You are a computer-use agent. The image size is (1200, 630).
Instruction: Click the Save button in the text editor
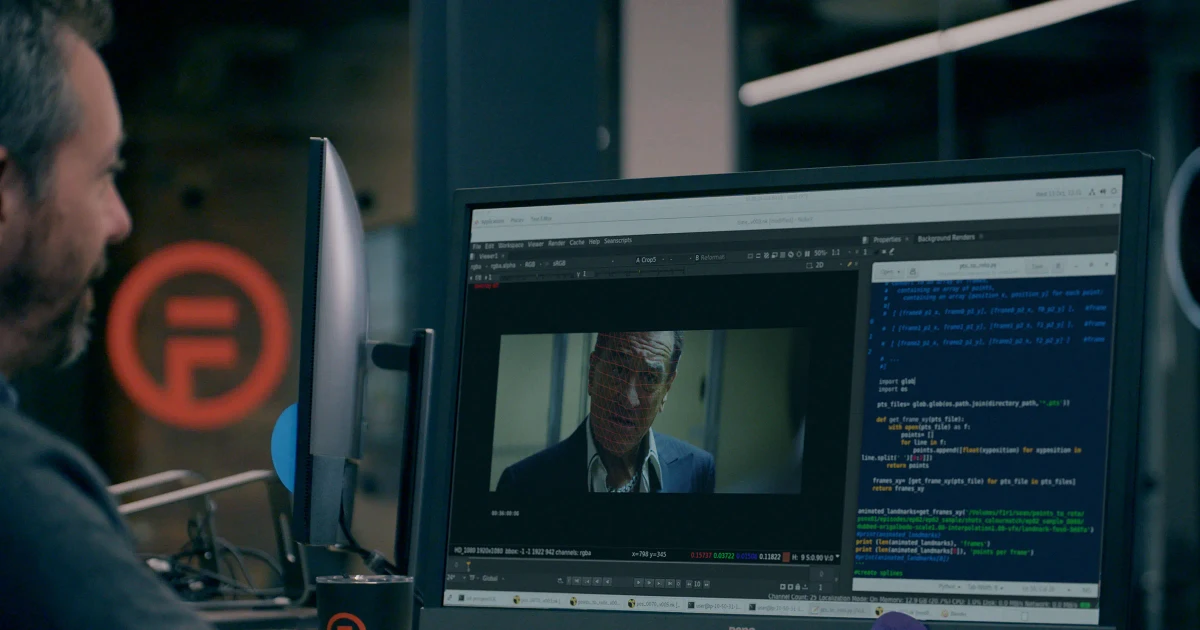[1036, 266]
